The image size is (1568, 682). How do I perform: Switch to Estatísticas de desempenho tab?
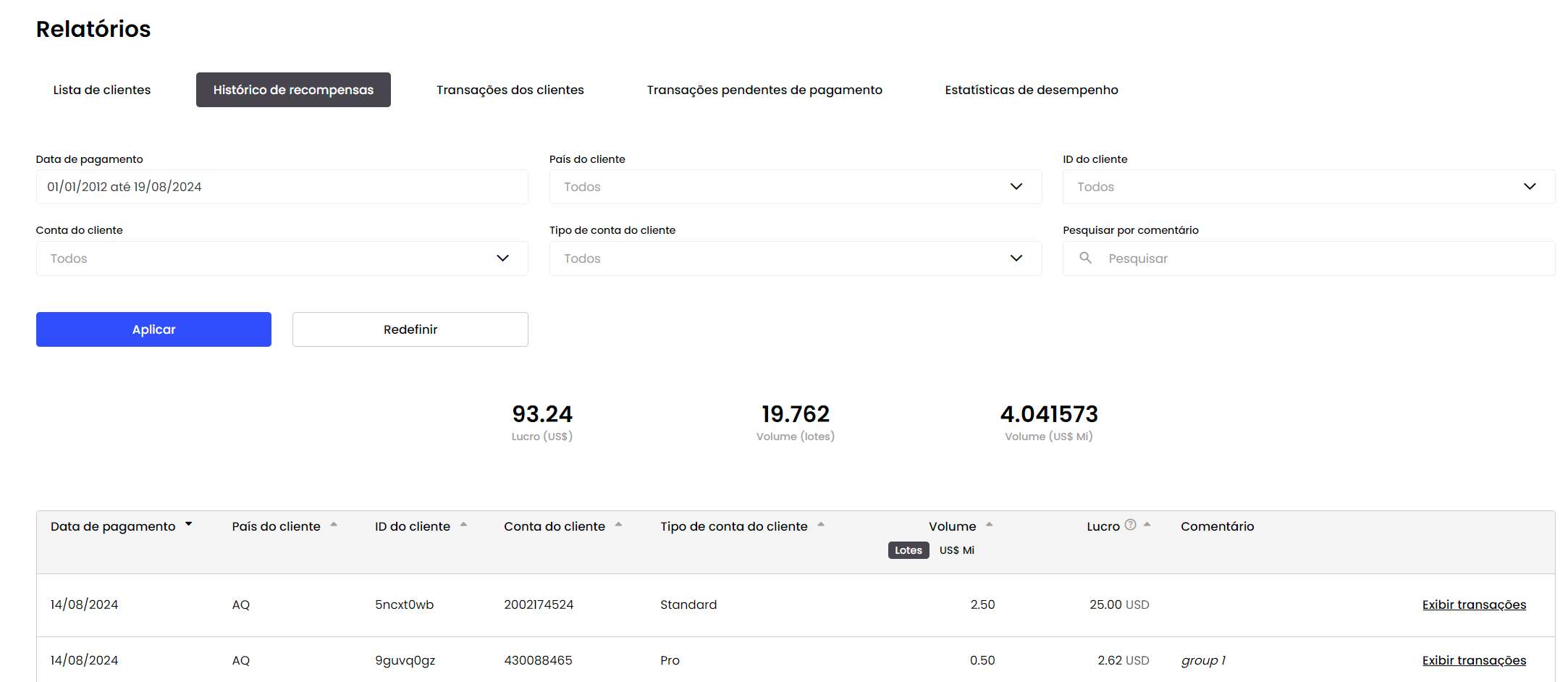(x=1032, y=90)
